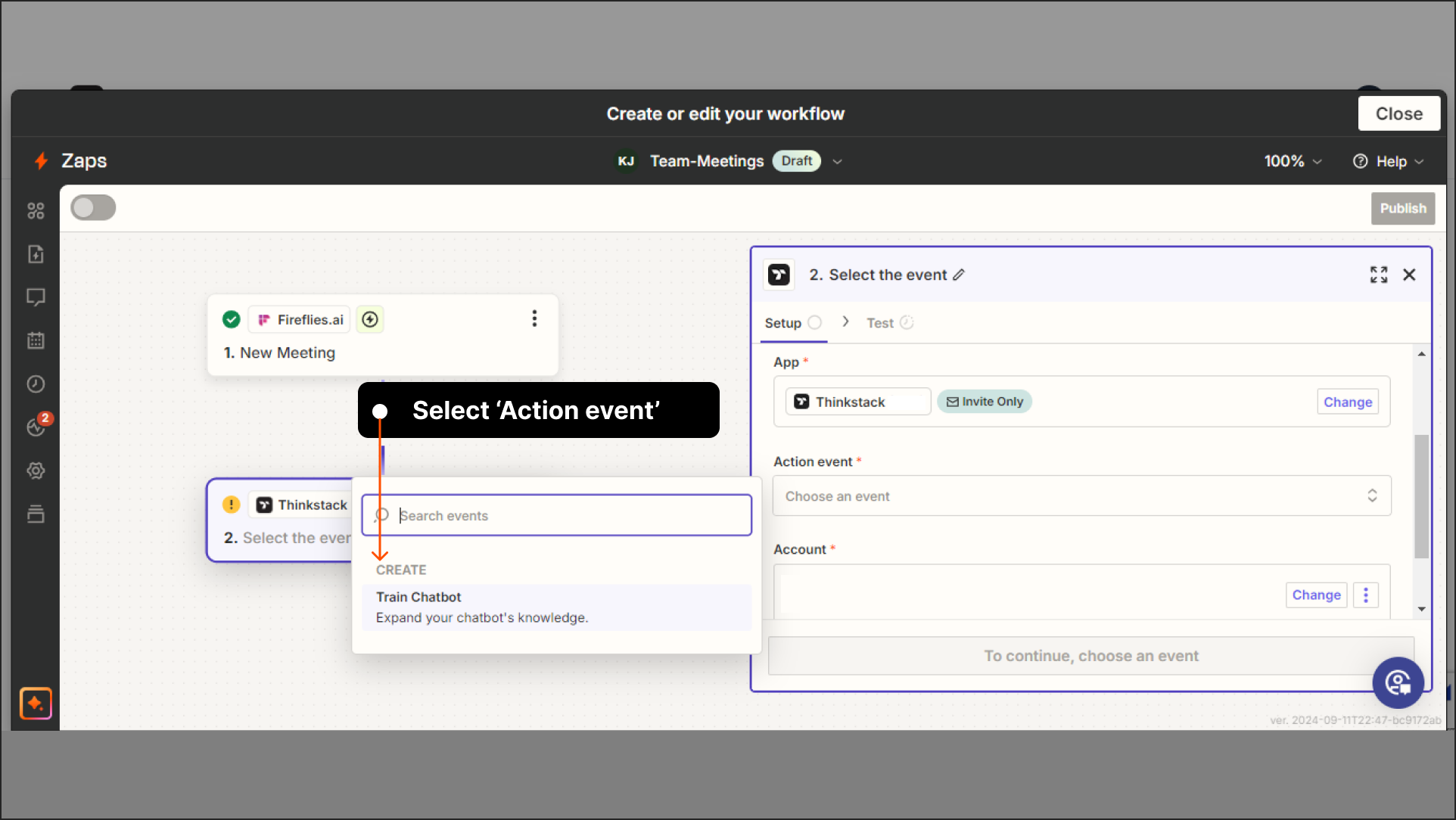Click the green check status on step 1

(232, 319)
